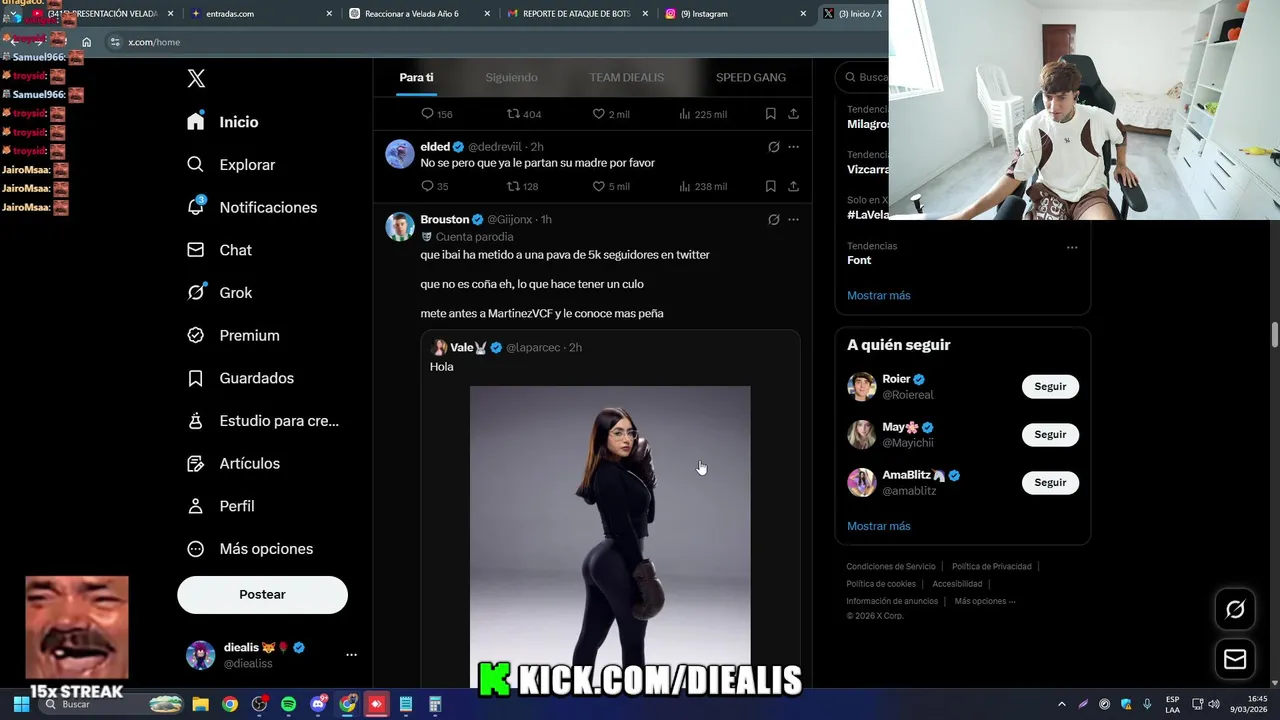Show hidden system tray icons
The height and width of the screenshot is (720, 1280).
point(1061,704)
